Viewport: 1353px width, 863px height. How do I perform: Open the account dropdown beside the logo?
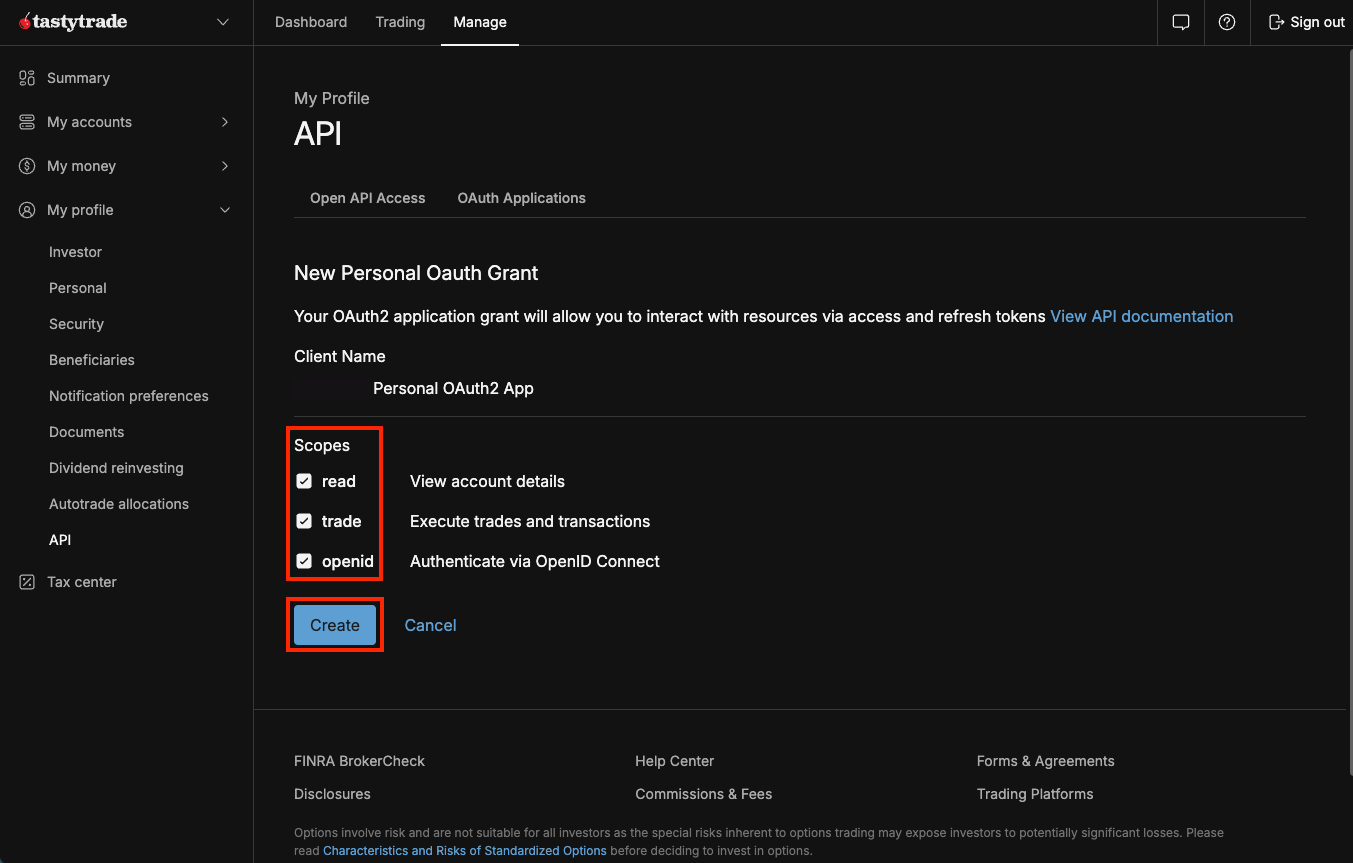pyautogui.click(x=223, y=22)
